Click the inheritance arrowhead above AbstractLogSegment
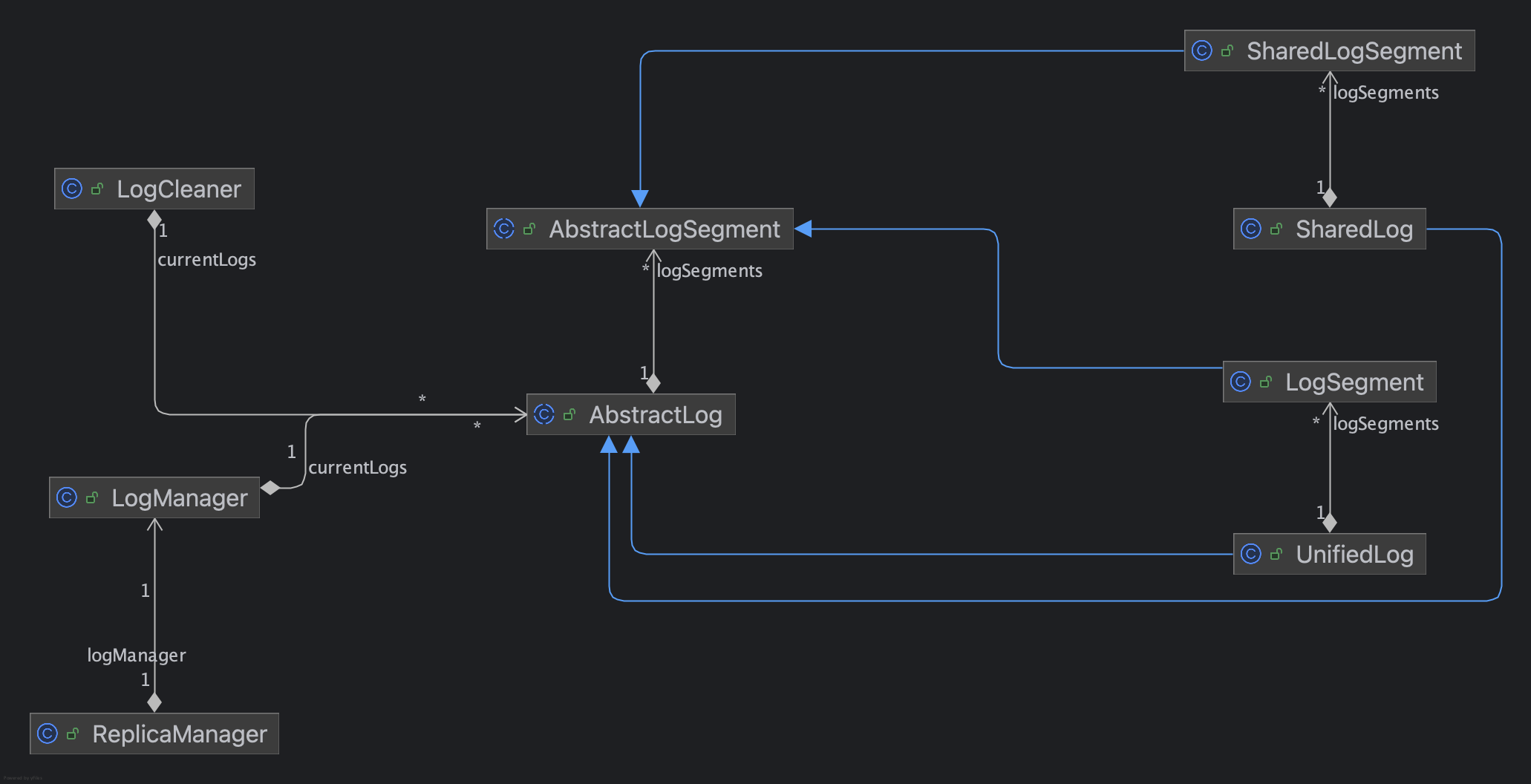Image resolution: width=1531 pixels, height=784 pixels. click(640, 198)
